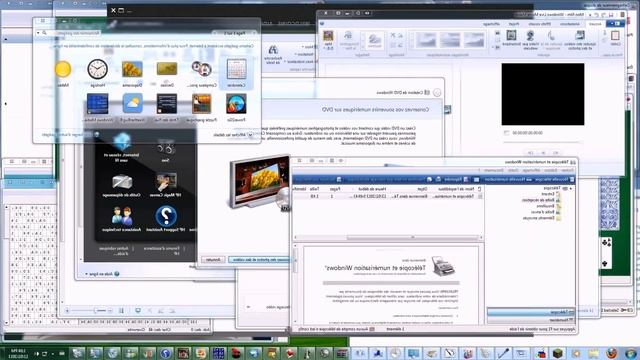The height and width of the screenshot is (360, 640).
Task: Select the Entrant folder in Fax tree
Action: (551, 194)
